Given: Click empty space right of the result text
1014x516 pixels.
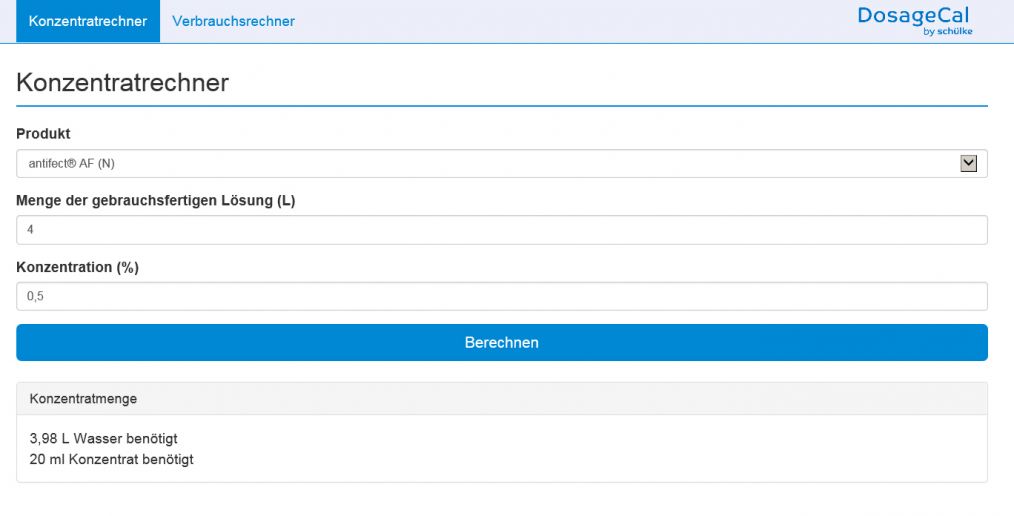Looking at the screenshot, I should point(600,449).
